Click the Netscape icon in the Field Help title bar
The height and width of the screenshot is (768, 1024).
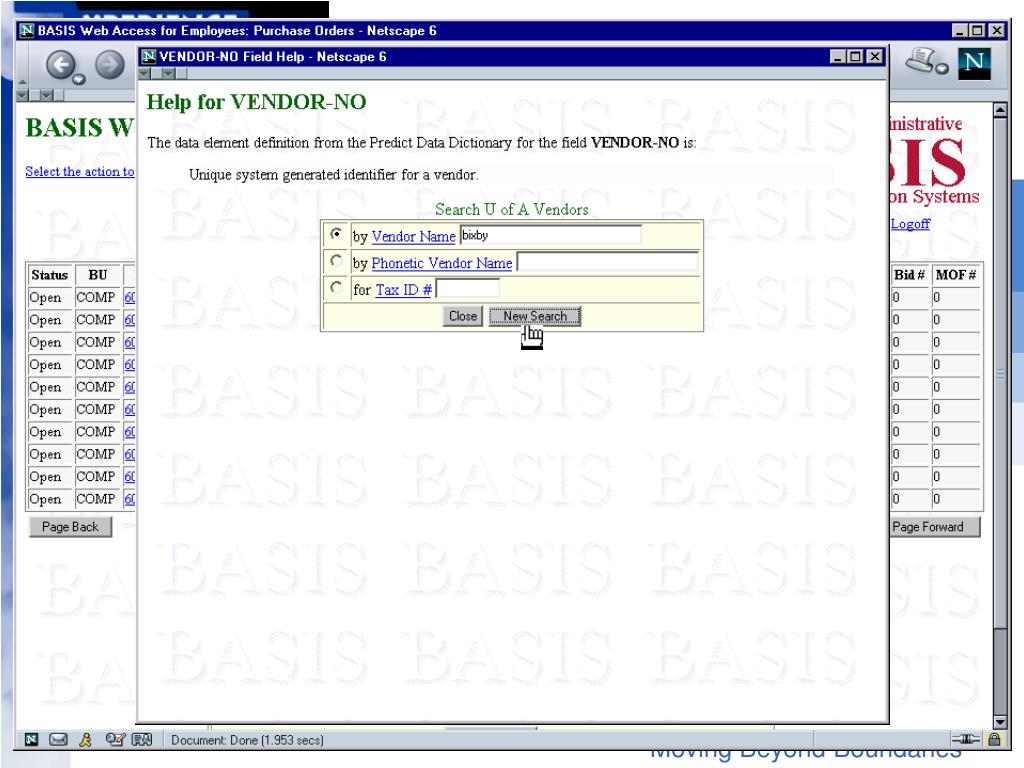pyautogui.click(x=150, y=56)
